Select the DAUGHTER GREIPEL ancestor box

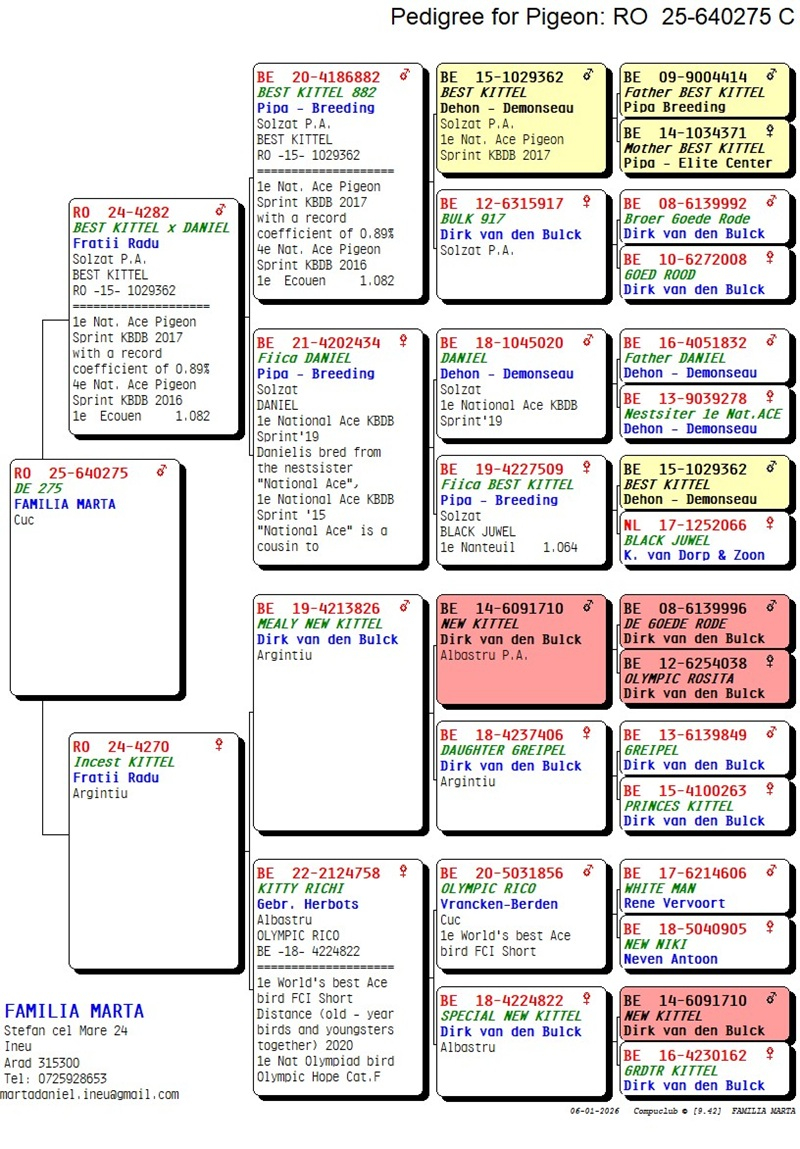[521, 775]
